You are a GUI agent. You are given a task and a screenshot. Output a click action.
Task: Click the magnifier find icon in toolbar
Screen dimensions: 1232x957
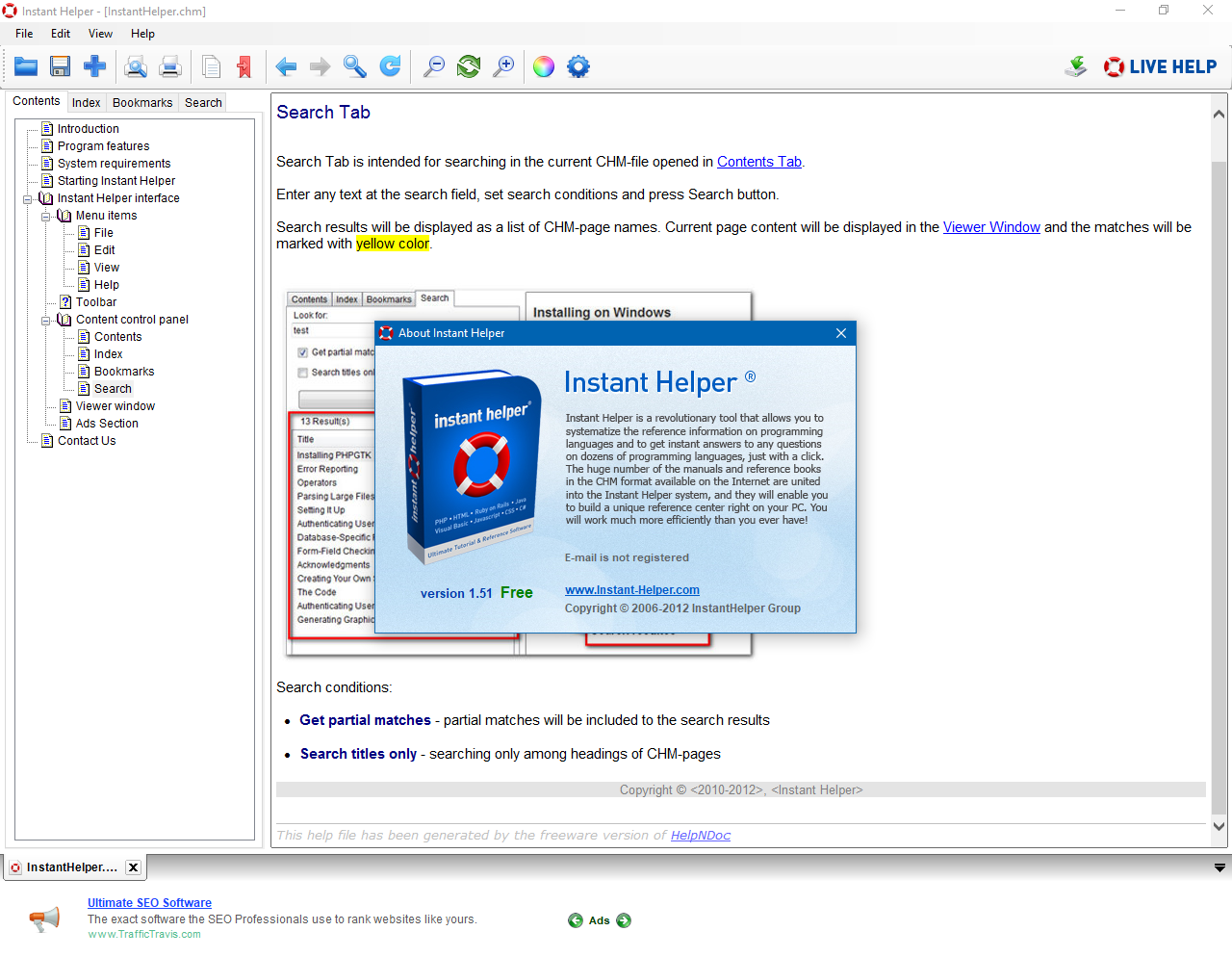point(355,66)
